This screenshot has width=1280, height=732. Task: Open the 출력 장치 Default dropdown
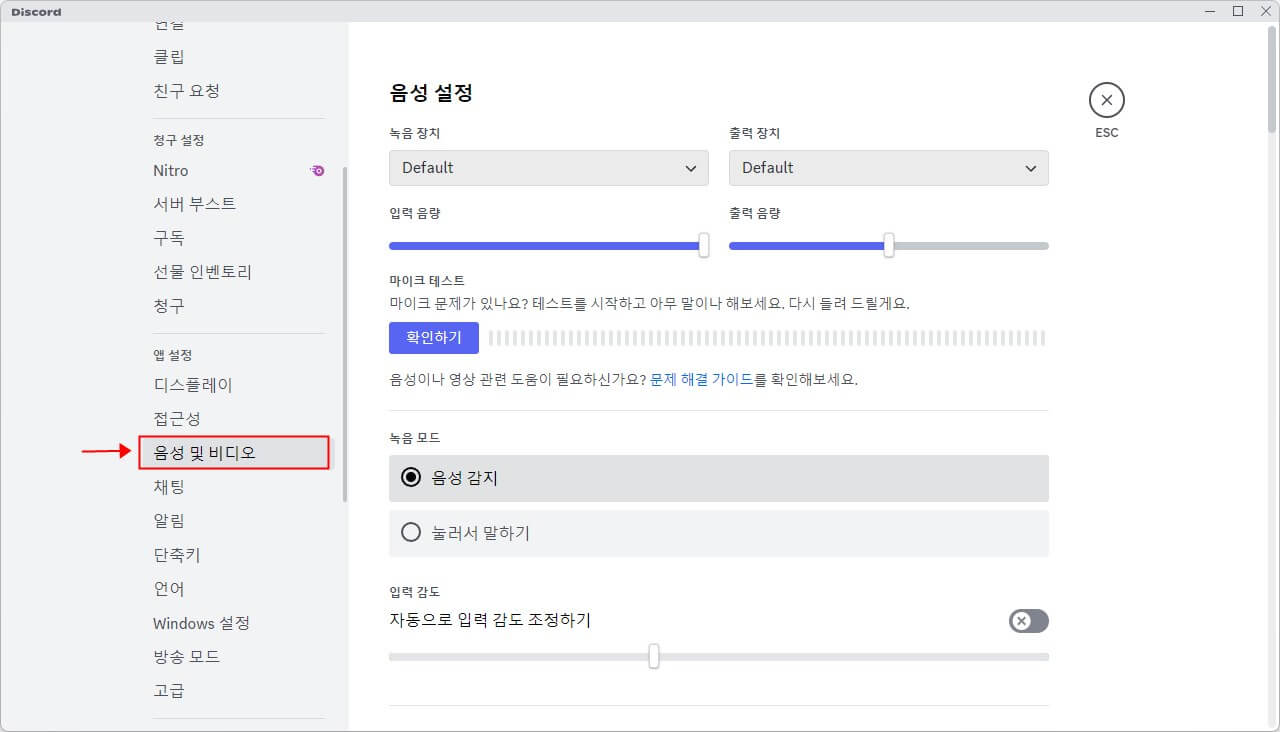888,168
